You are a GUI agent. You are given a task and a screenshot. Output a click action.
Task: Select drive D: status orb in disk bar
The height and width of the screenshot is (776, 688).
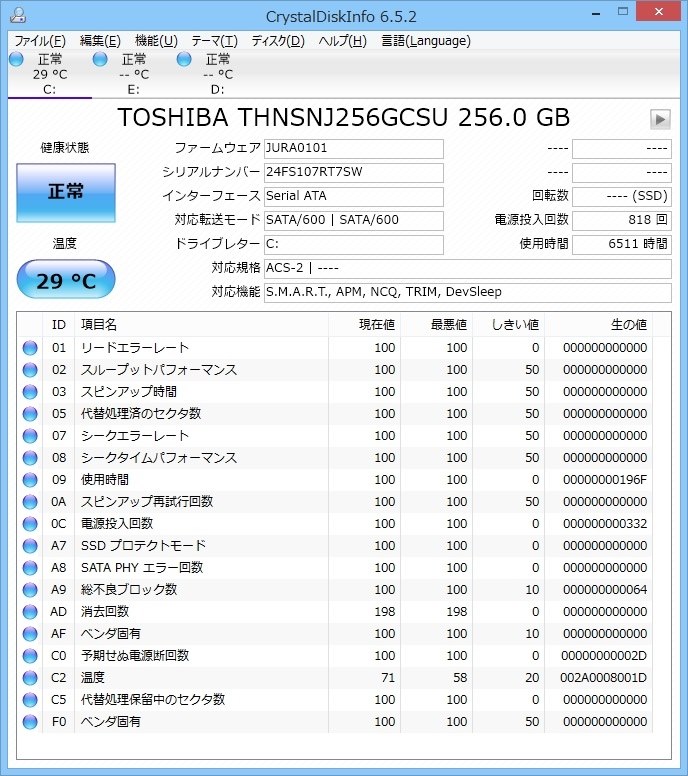point(184,59)
